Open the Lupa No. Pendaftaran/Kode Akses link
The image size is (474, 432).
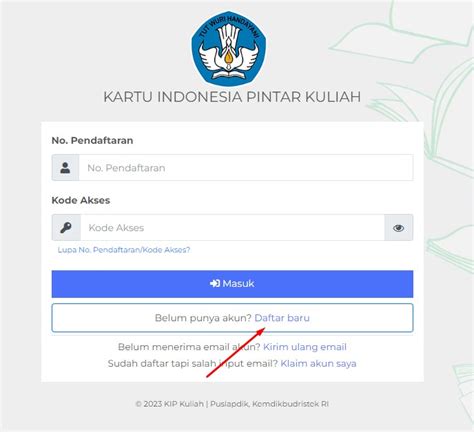(x=124, y=250)
